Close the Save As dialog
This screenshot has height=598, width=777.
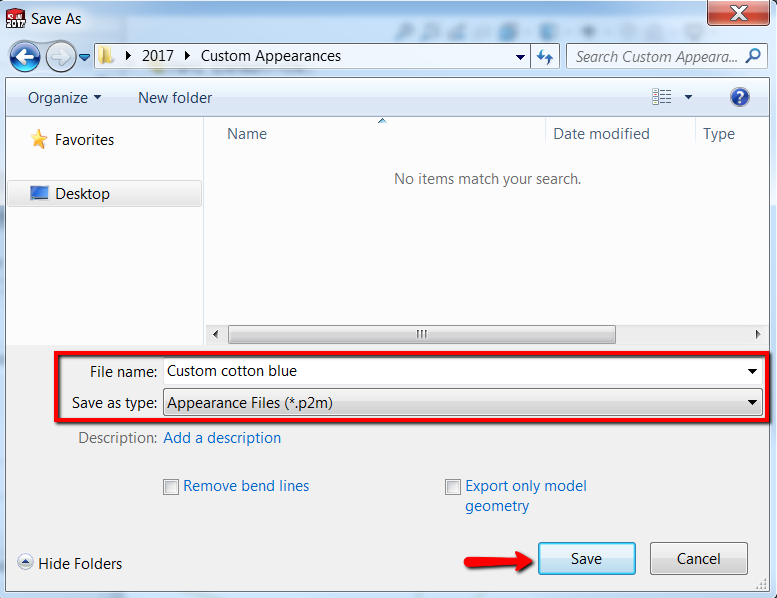pyautogui.click(x=738, y=12)
